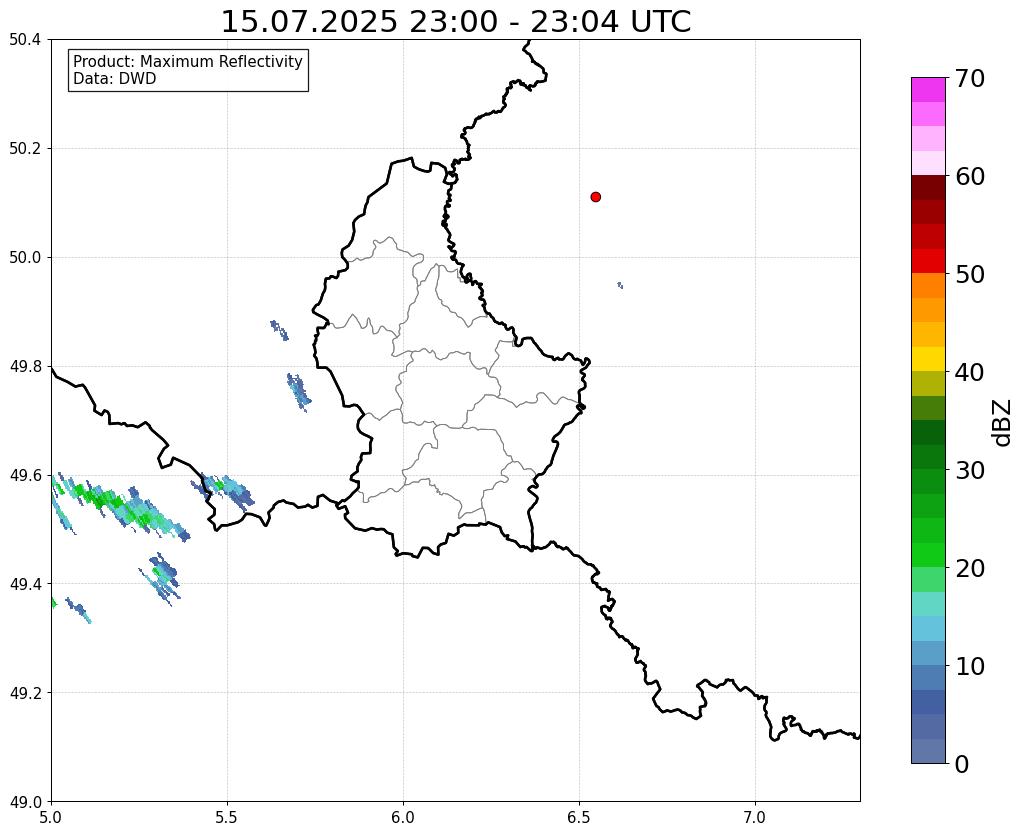Click the 0 tick on the colorbar
The height and width of the screenshot is (834, 1023).
(962, 764)
